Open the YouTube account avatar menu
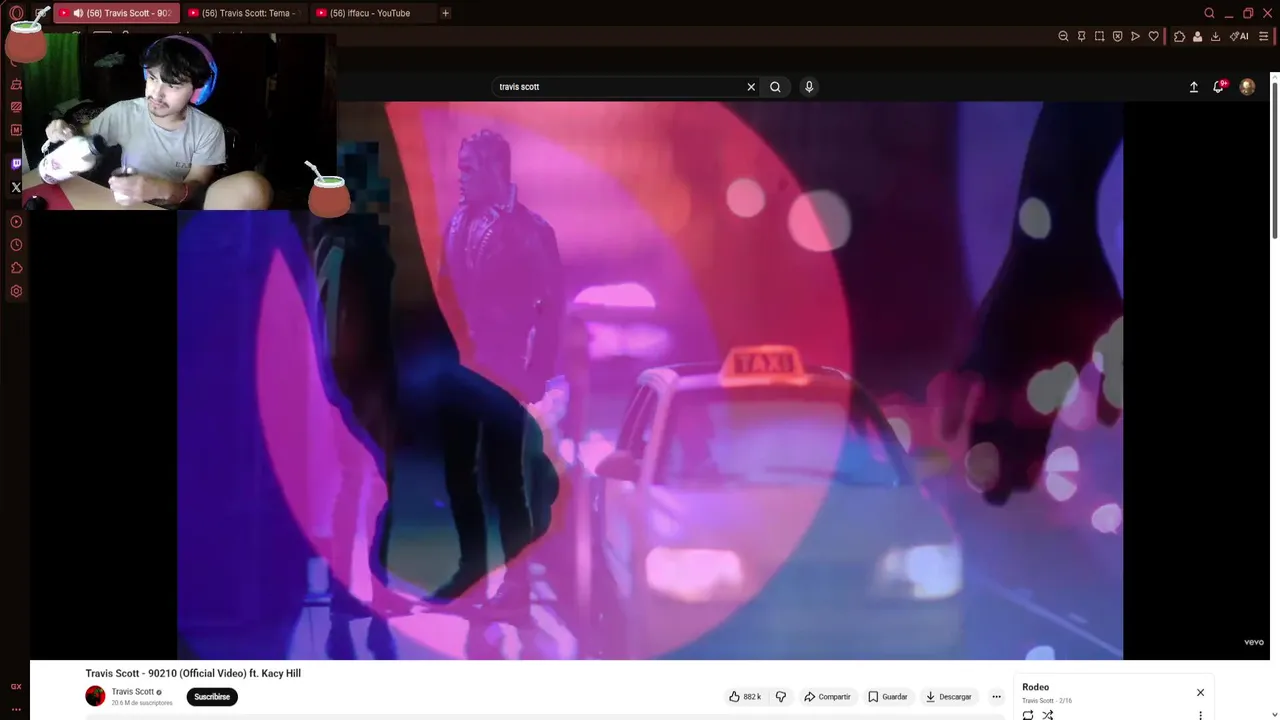The height and width of the screenshot is (720, 1280). click(x=1247, y=87)
